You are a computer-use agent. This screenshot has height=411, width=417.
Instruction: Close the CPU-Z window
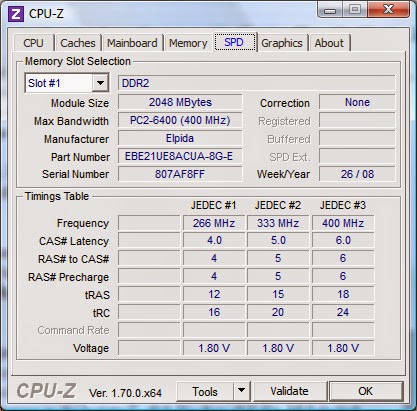pyautogui.click(x=388, y=9)
